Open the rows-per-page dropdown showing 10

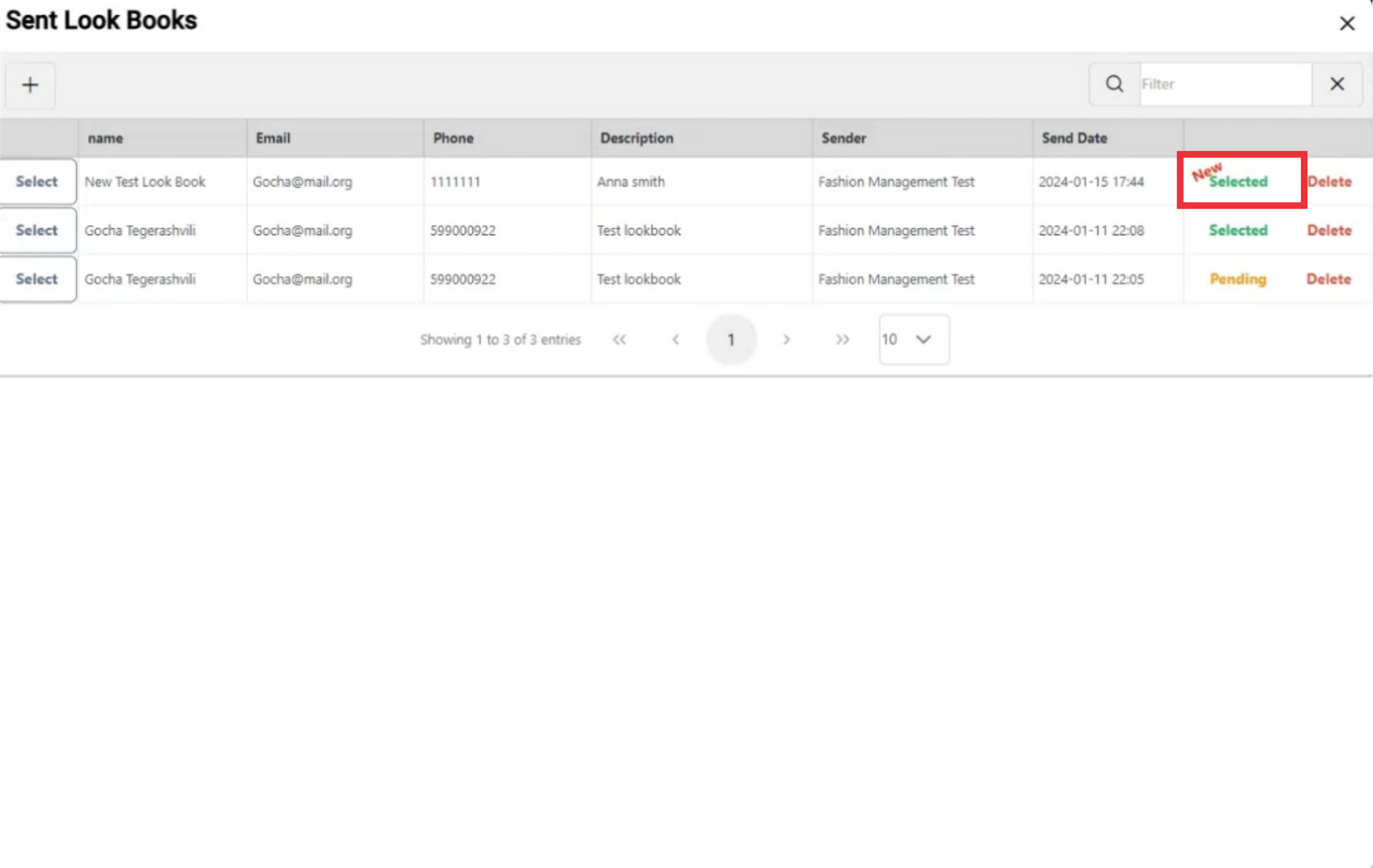pos(914,340)
